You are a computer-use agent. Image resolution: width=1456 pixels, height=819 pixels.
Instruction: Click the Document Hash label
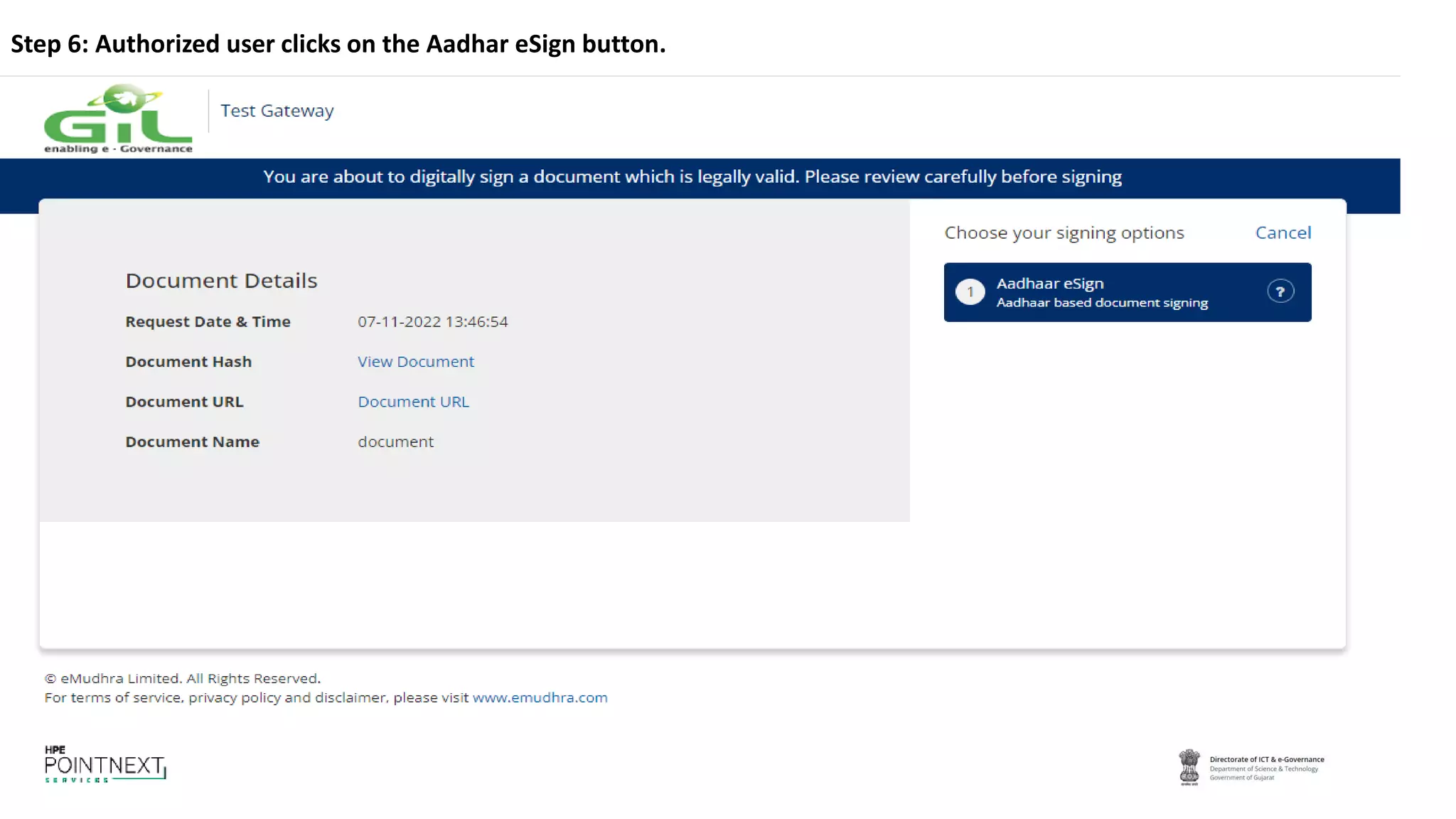point(188,362)
